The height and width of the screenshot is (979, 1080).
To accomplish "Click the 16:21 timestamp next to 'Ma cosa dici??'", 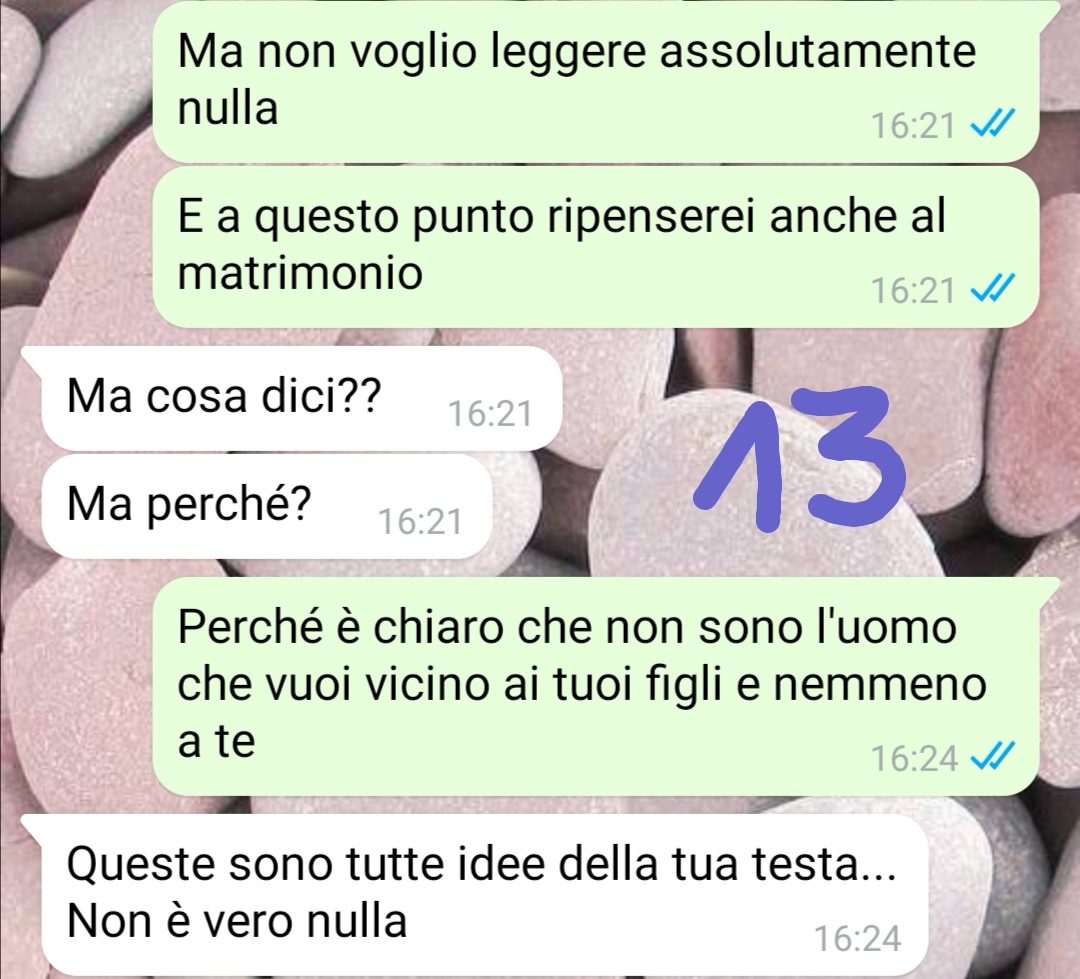I will [490, 413].
